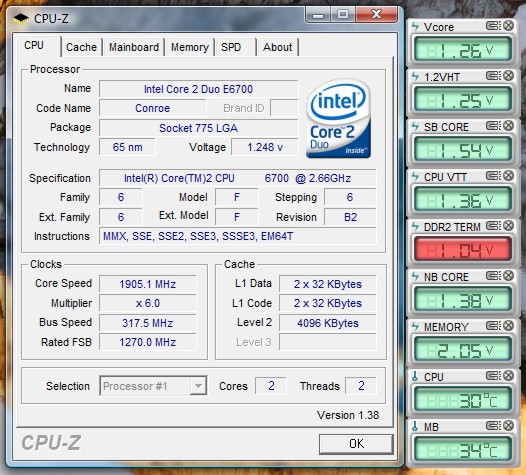526x475 pixels.
Task: Click the rated FSB value "1270.0 MHz"
Action: click(x=148, y=342)
